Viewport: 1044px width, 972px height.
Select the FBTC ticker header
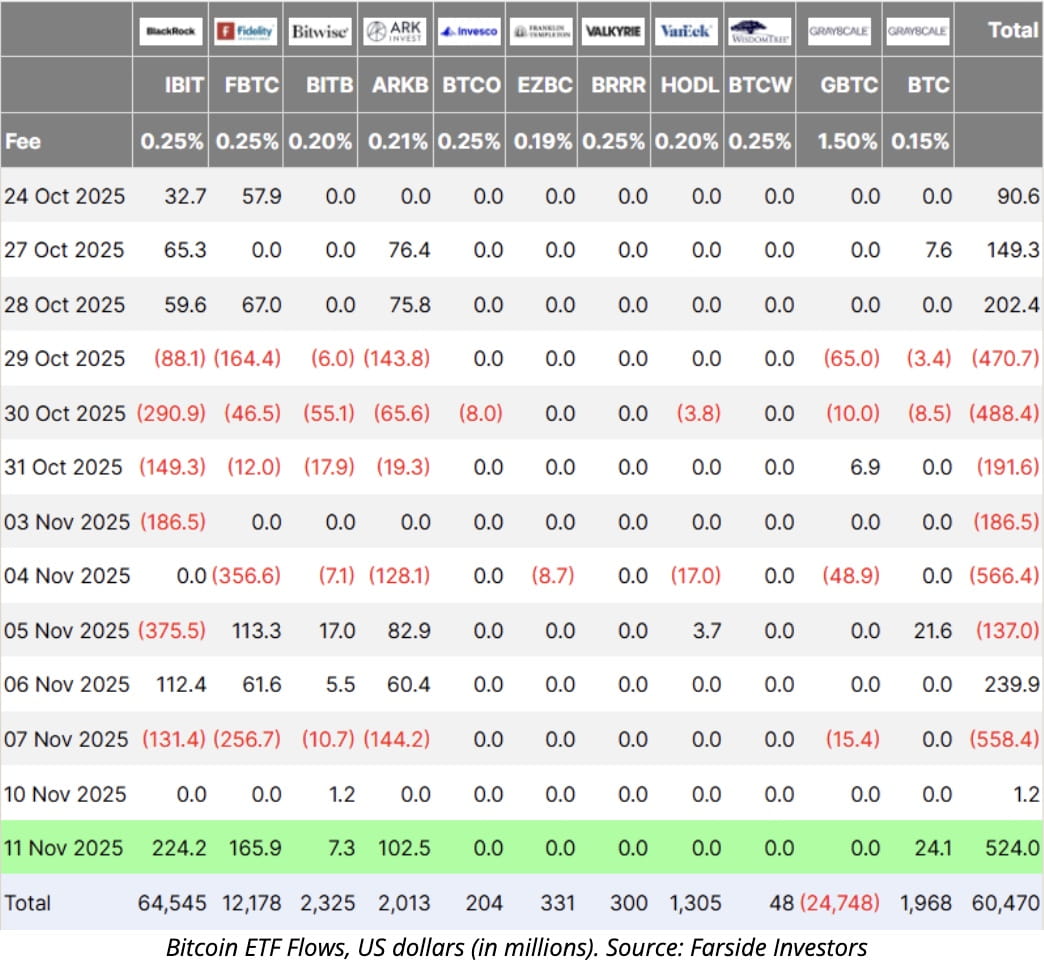click(x=252, y=85)
